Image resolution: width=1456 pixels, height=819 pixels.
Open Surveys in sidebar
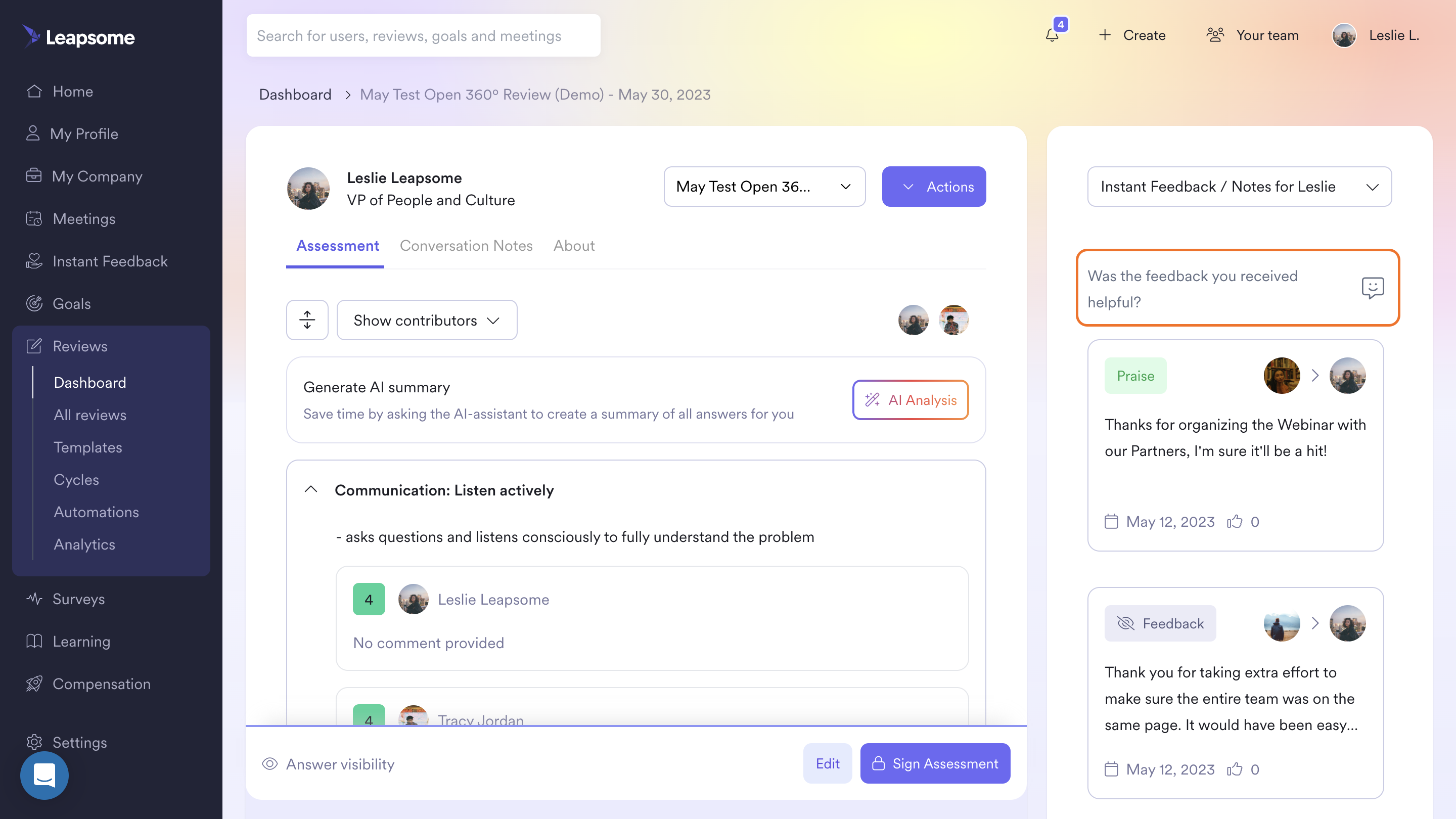(x=65, y=598)
